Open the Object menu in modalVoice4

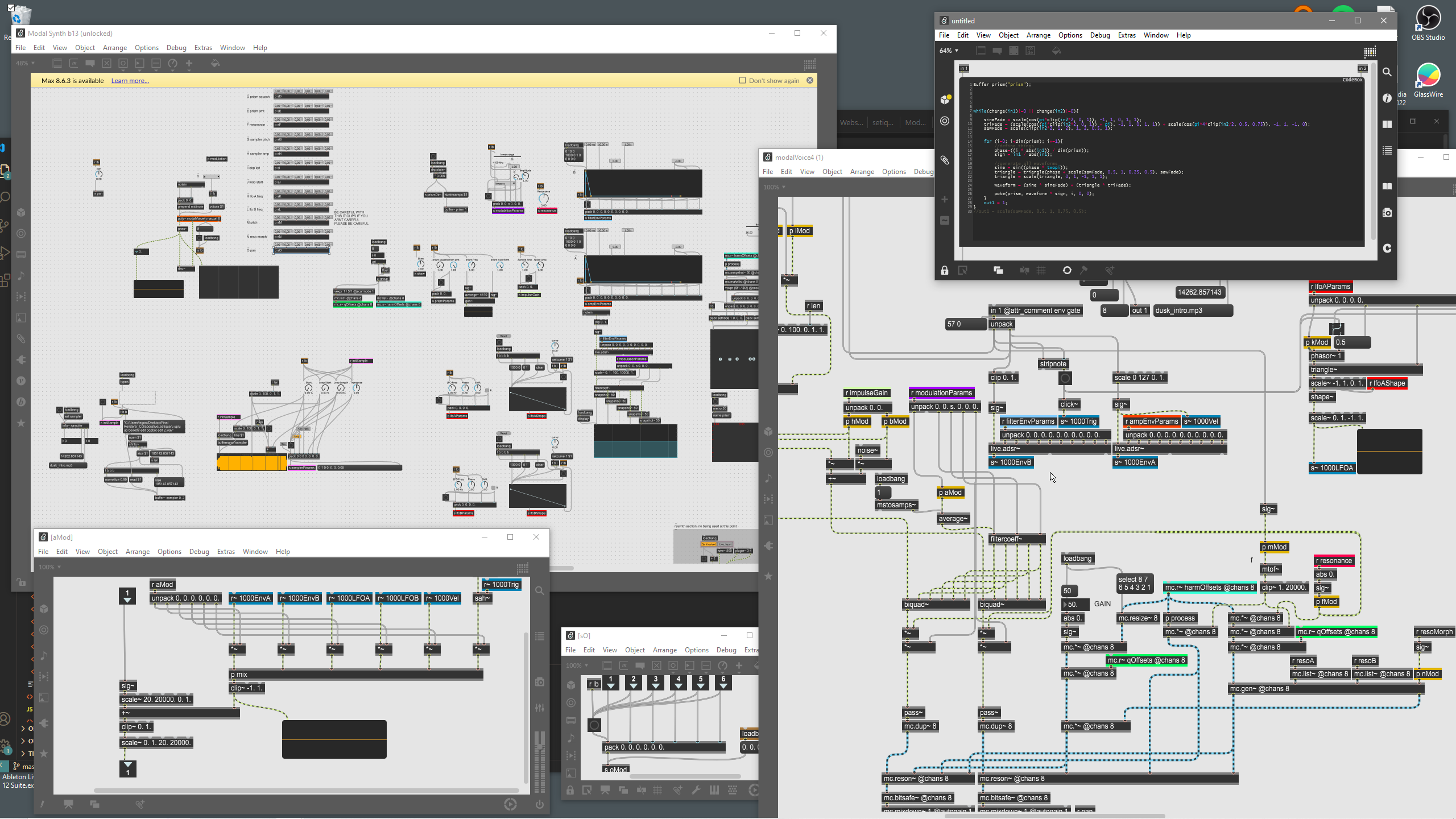coord(832,172)
